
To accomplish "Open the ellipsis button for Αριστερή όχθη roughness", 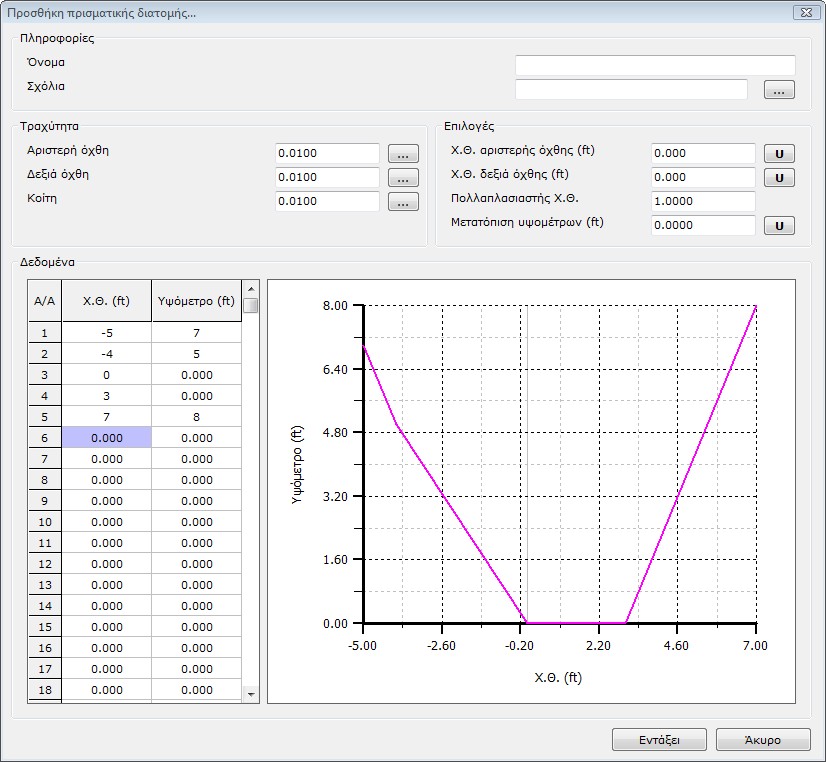I will 402,154.
